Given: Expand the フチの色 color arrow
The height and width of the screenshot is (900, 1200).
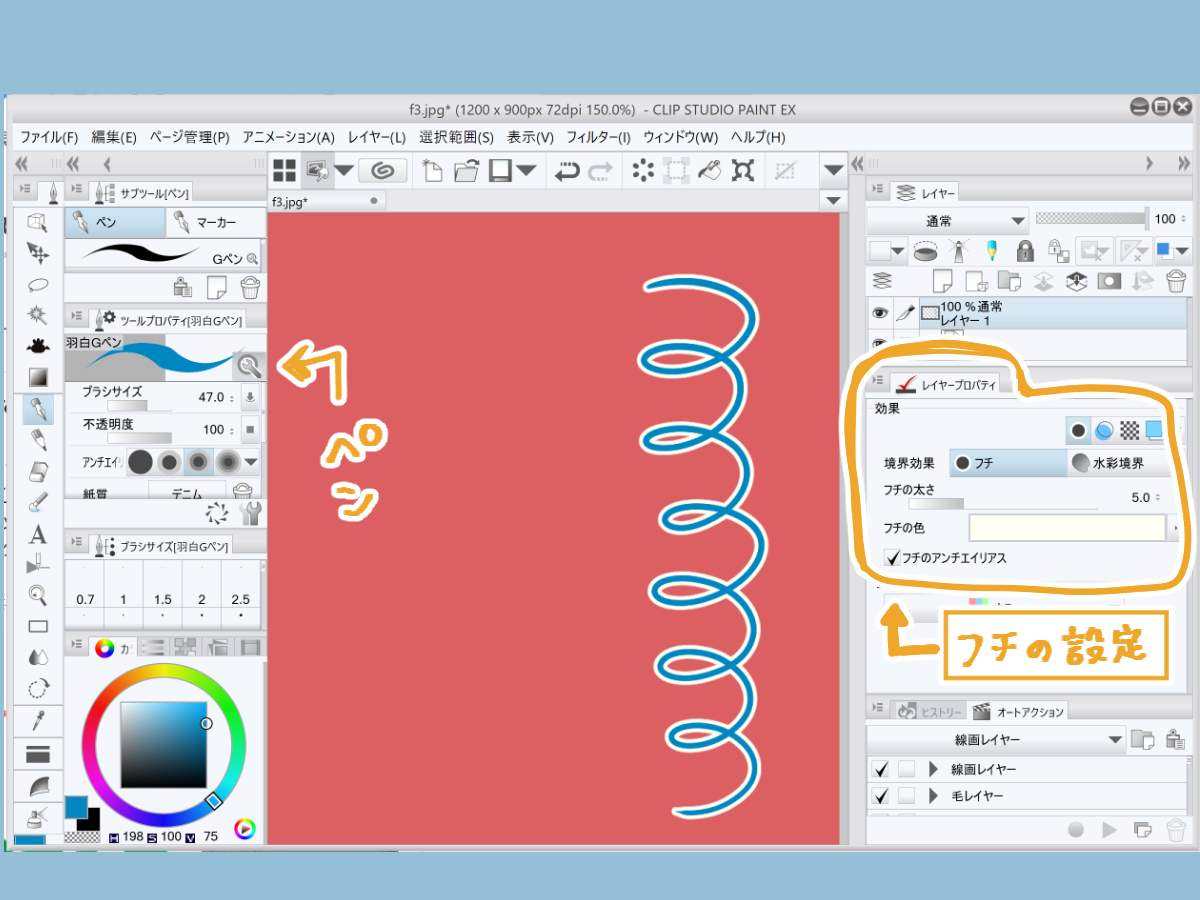Looking at the screenshot, I should click(1176, 527).
